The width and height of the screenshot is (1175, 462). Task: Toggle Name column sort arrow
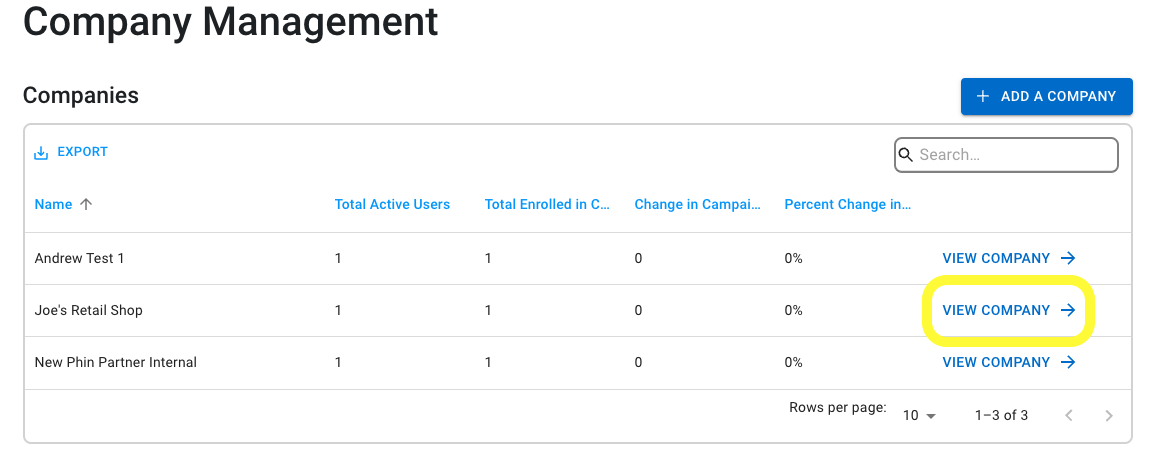coord(86,204)
